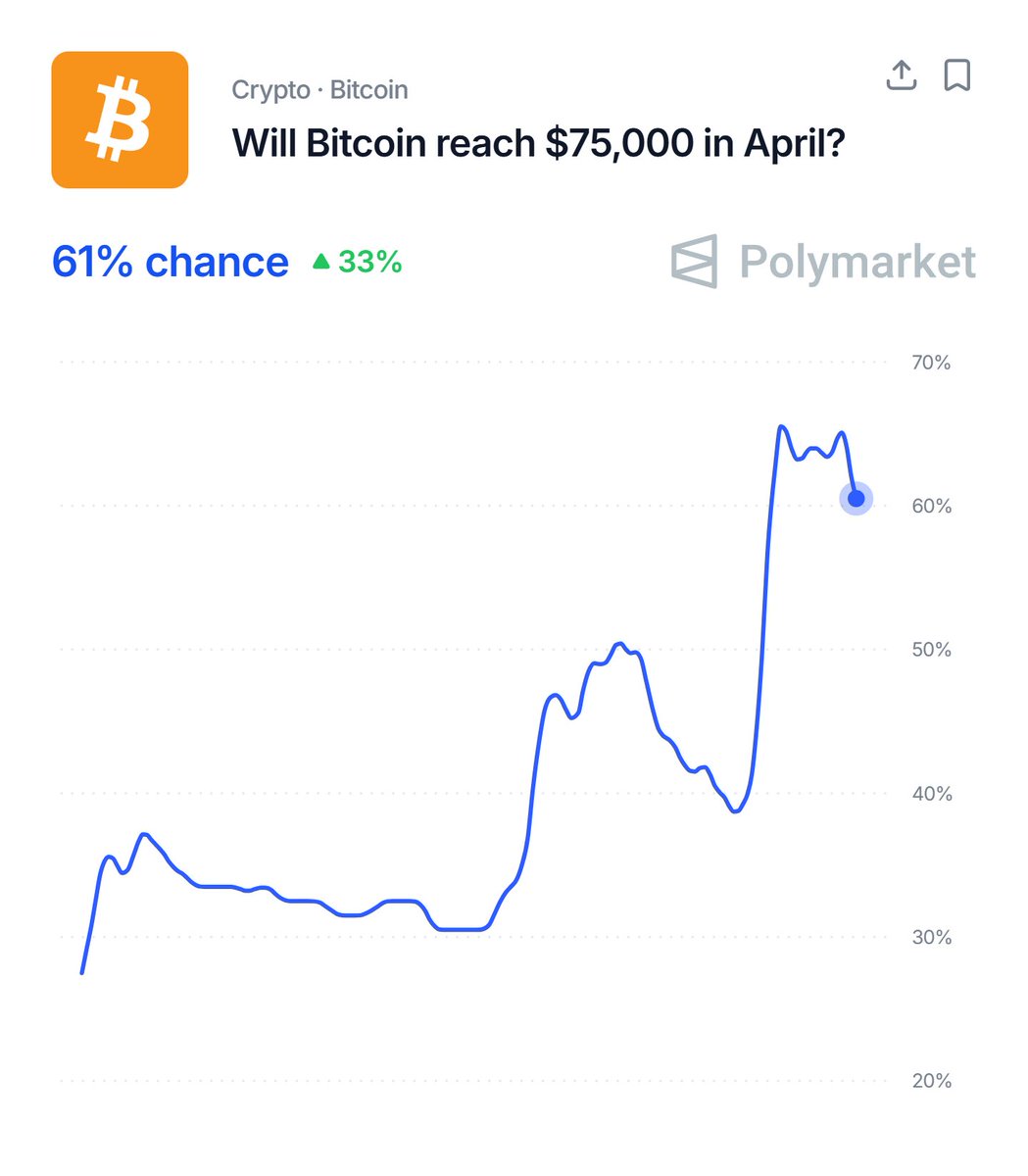Click the Polymarket logo icon
Image resolution: width=1028 pixels, height=1176 pixels.
pos(694,262)
